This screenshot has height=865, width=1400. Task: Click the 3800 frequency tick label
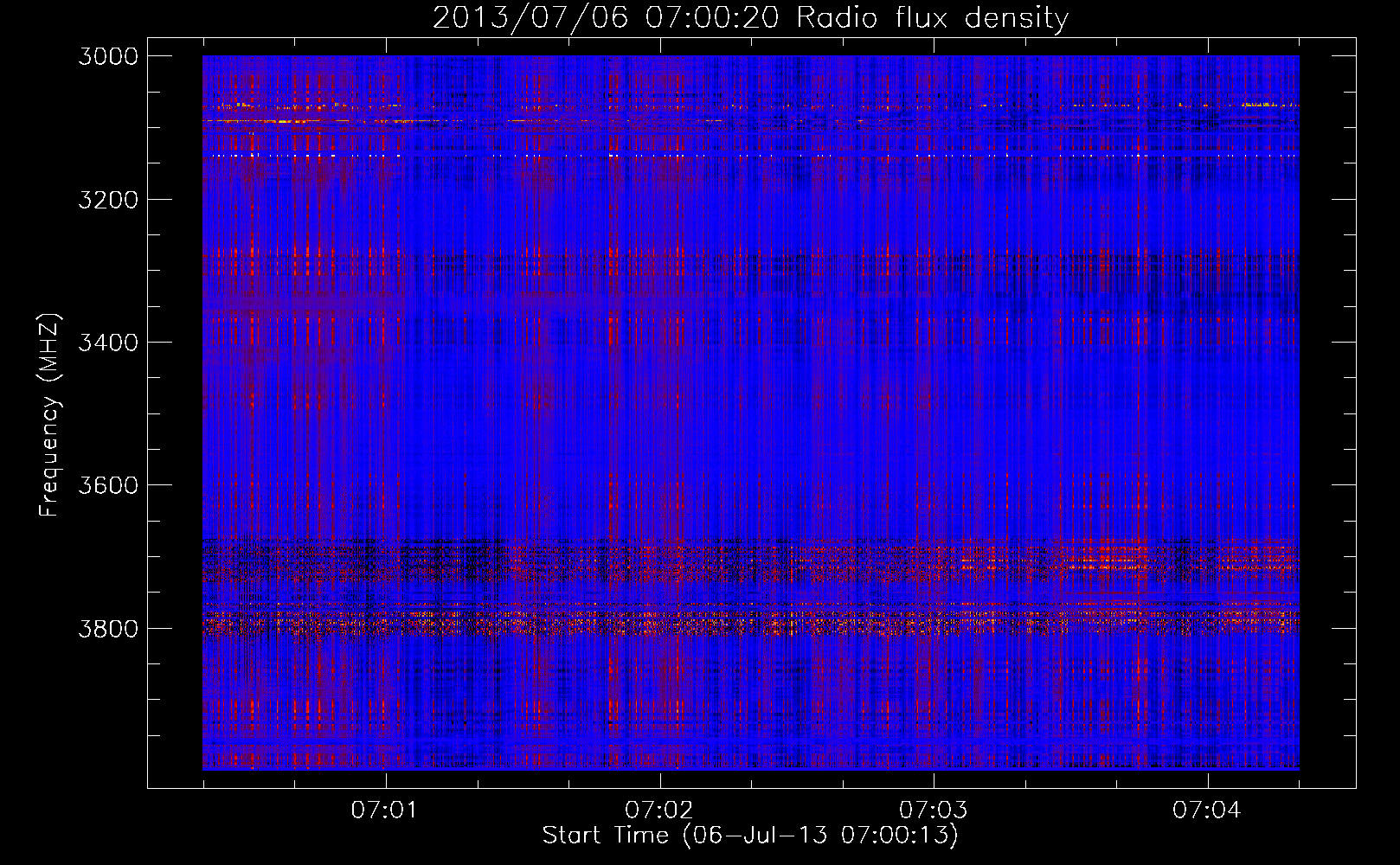tap(108, 628)
